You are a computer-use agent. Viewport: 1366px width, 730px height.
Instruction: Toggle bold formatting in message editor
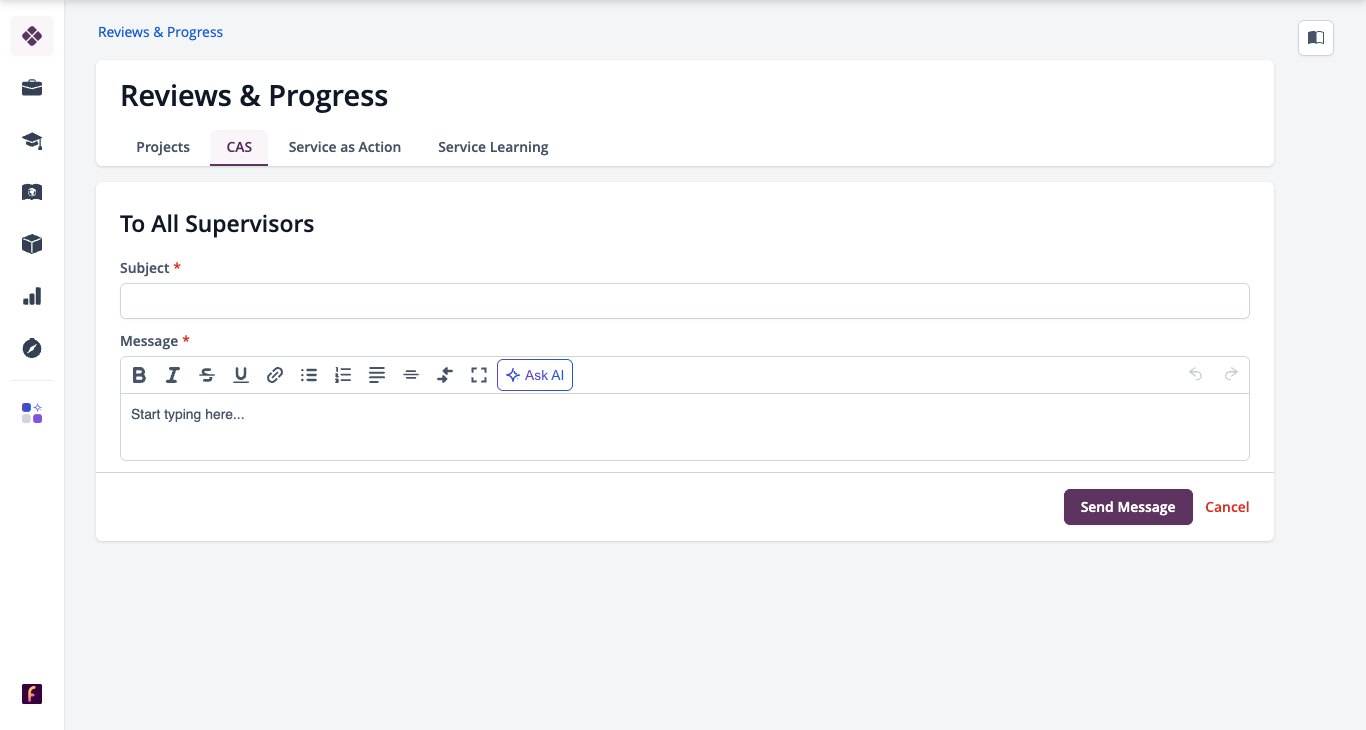(x=139, y=375)
